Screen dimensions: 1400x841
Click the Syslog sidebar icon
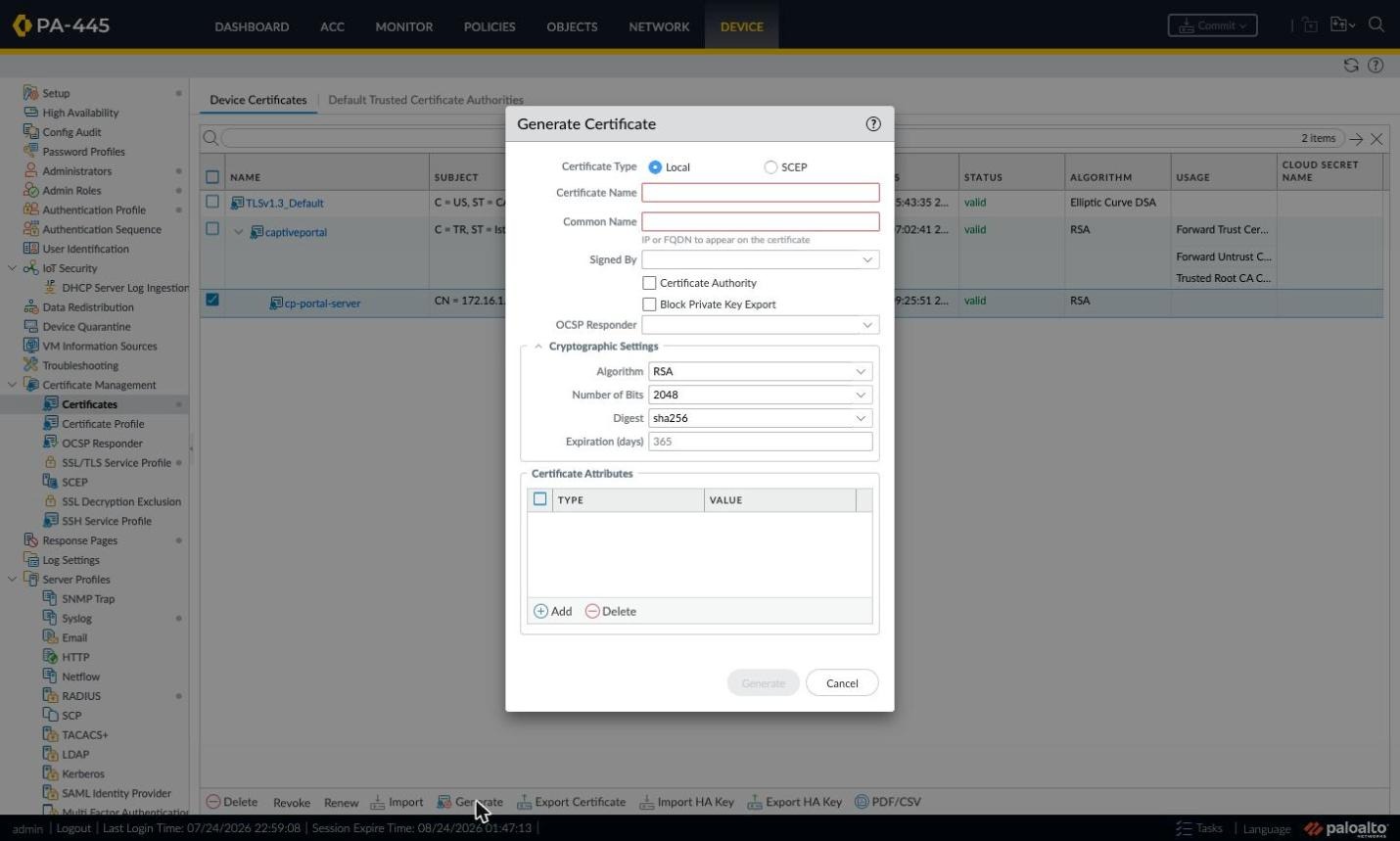click(51, 618)
